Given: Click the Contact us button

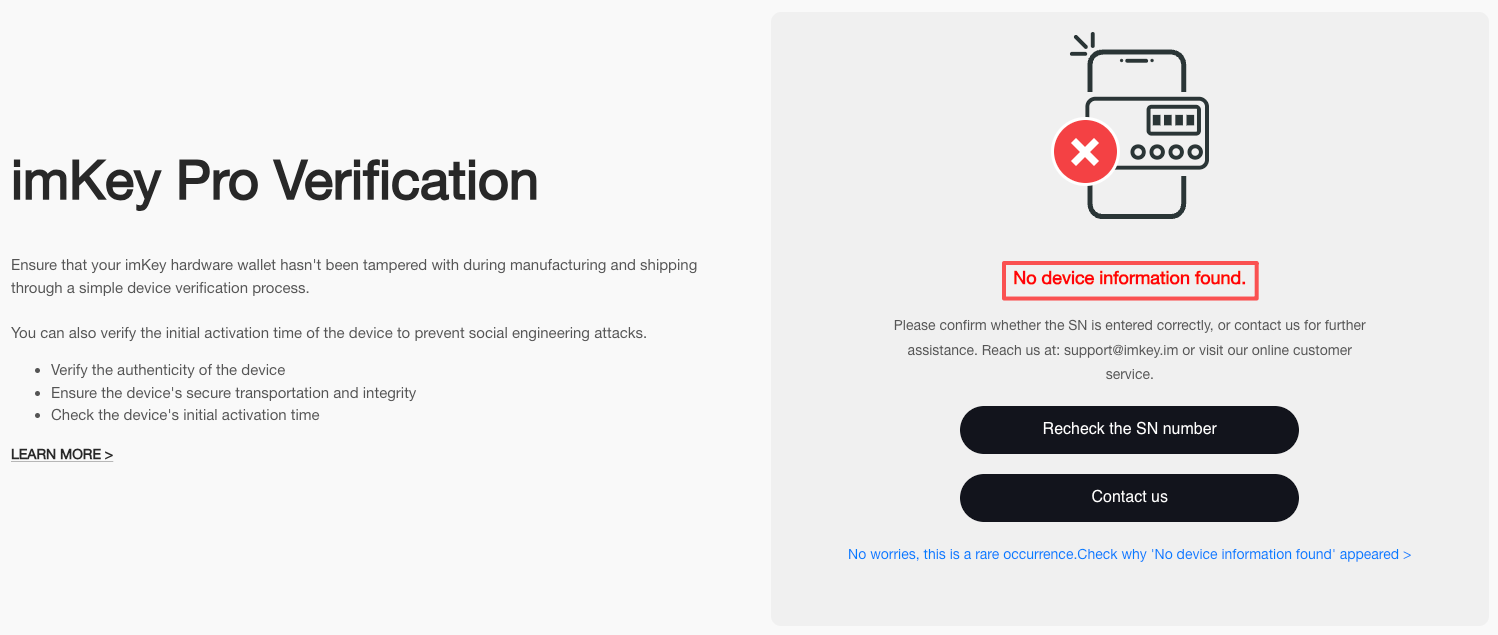Looking at the screenshot, I should (1129, 497).
